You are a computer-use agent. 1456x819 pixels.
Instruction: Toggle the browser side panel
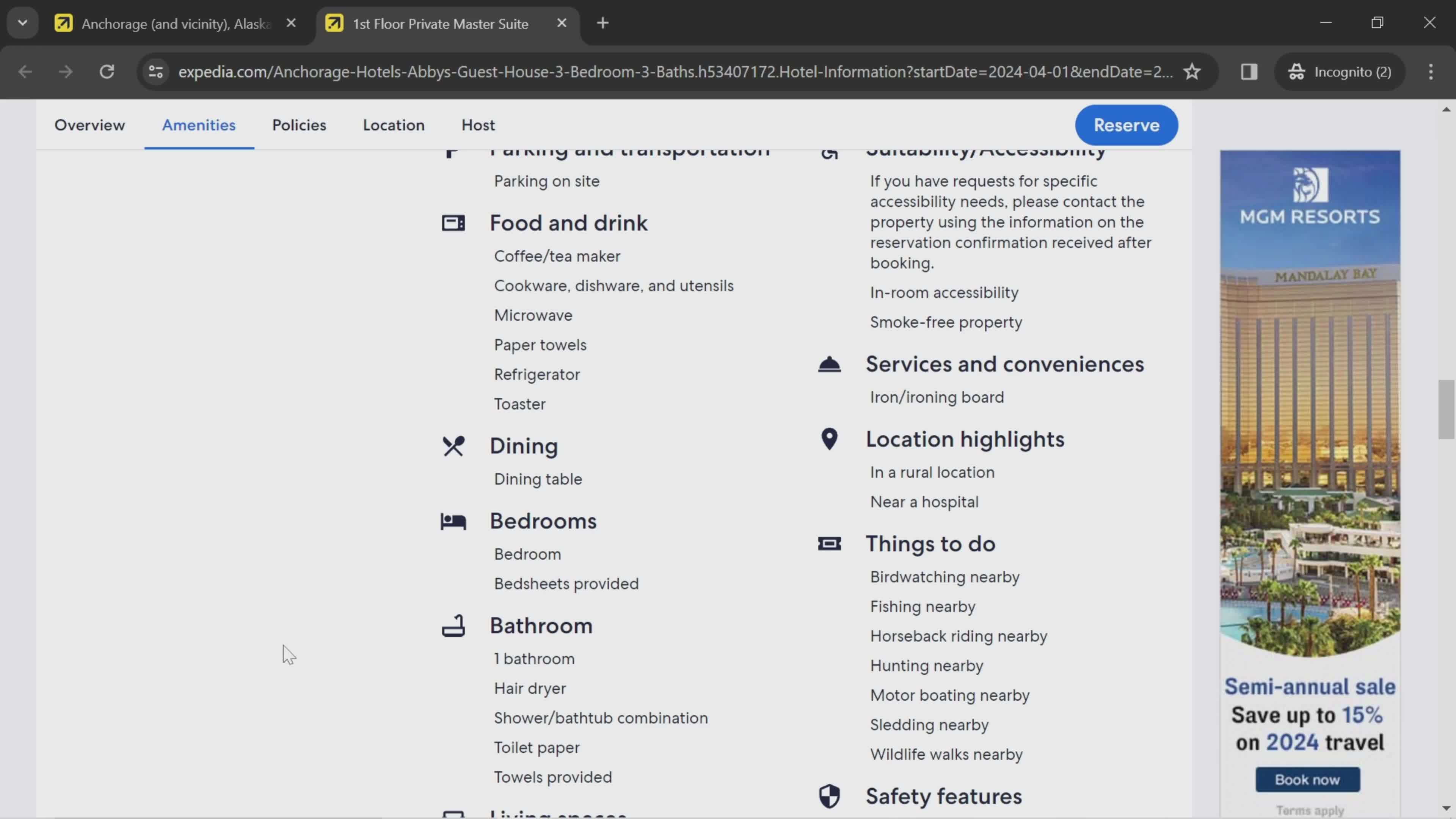[x=1249, y=72]
